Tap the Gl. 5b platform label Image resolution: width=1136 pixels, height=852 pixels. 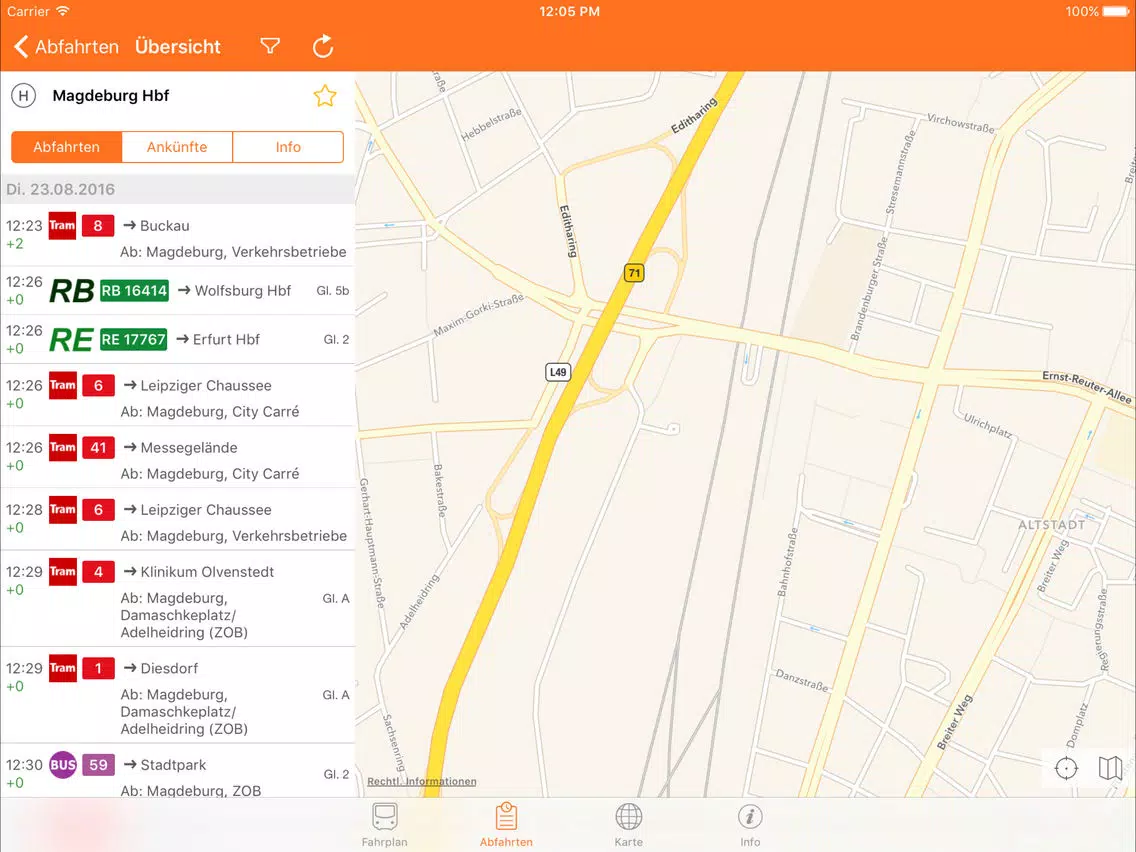[333, 291]
